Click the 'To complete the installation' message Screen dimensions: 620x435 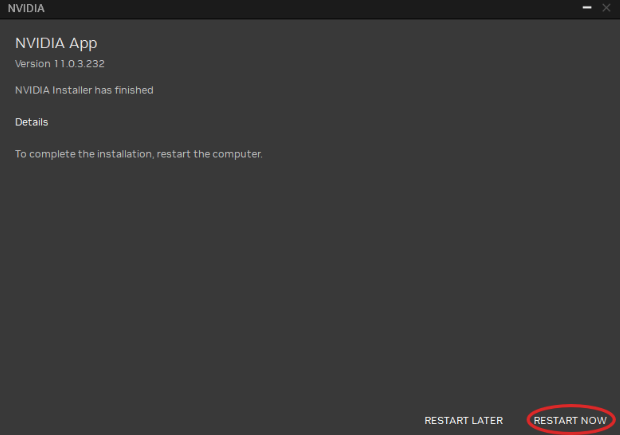(x=138, y=154)
